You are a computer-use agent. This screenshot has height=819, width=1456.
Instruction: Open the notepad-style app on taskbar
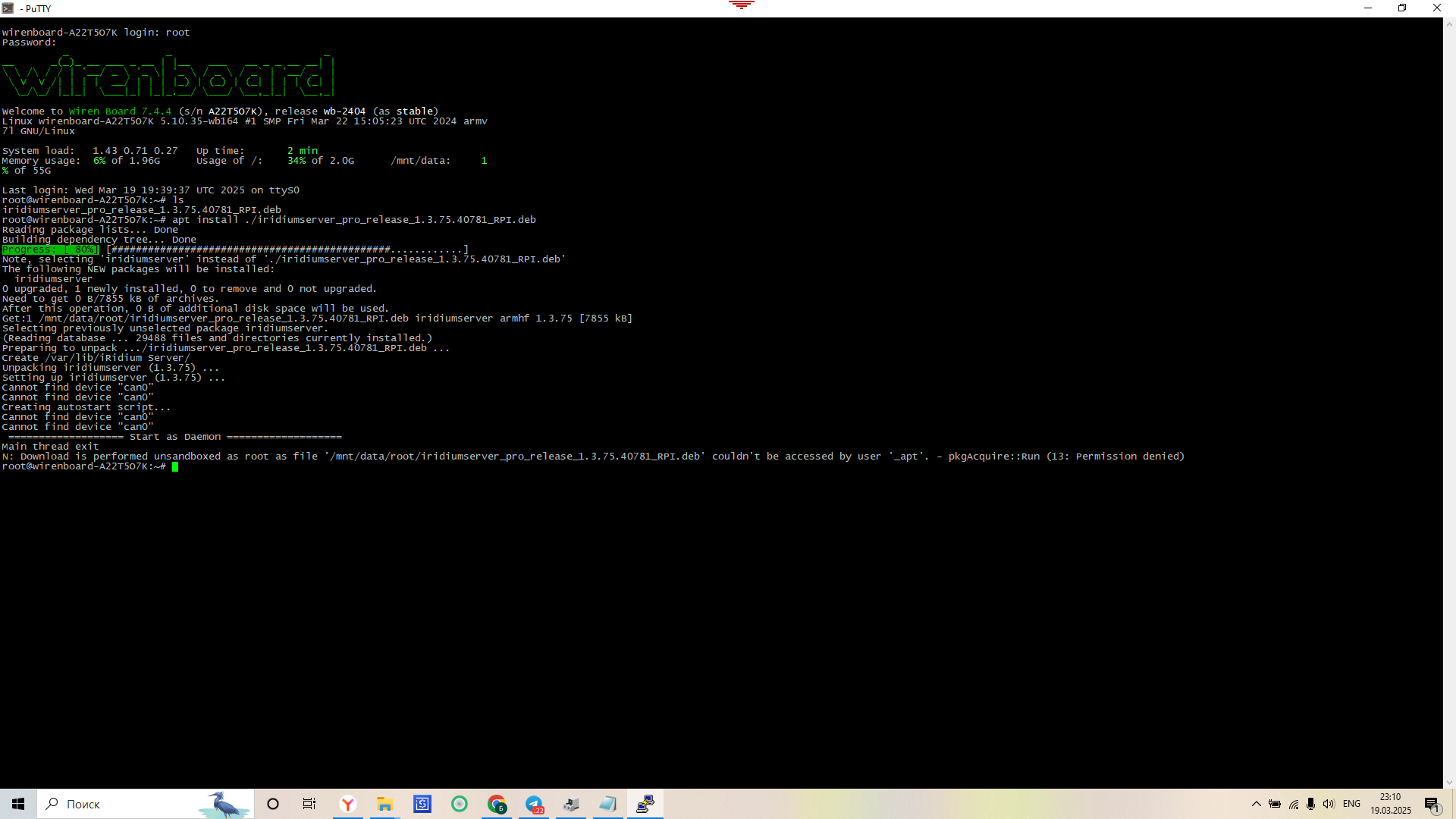(608, 804)
